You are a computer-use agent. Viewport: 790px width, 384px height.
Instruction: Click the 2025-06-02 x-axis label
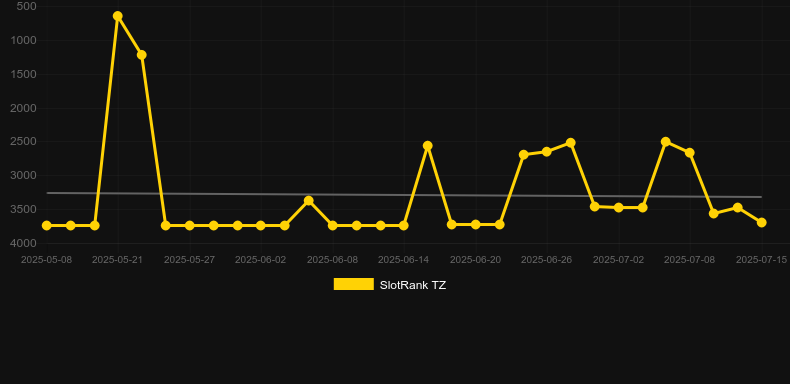point(260,260)
